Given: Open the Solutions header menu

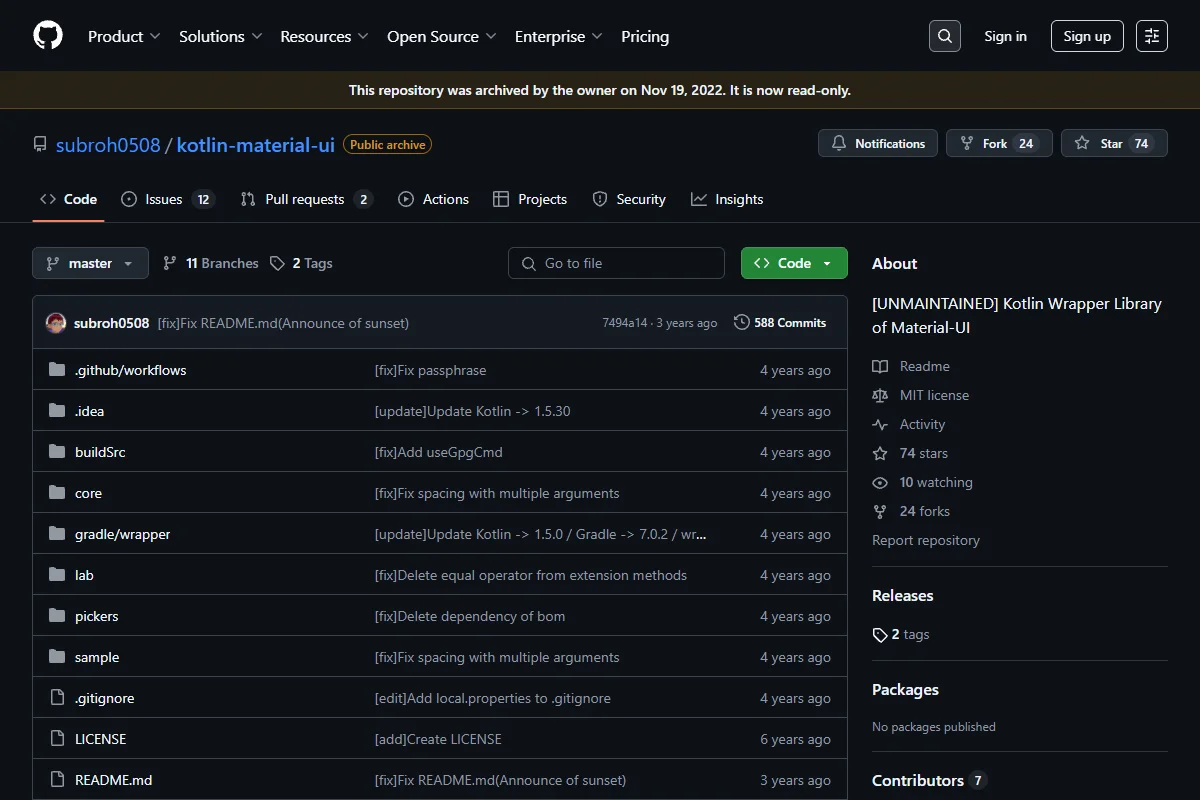Looking at the screenshot, I should pos(220,36).
